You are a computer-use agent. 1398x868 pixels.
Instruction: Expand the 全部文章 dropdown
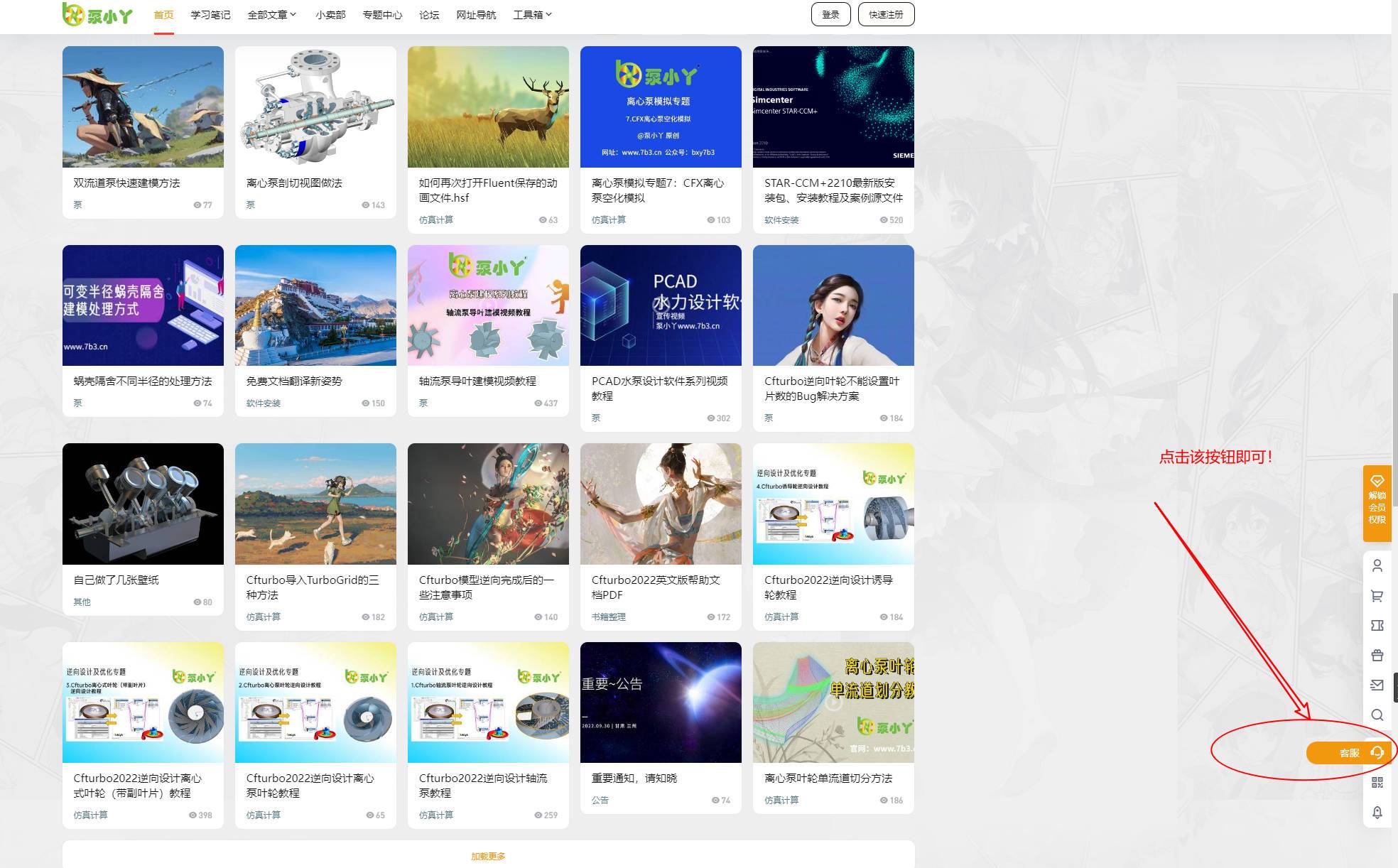tap(272, 15)
